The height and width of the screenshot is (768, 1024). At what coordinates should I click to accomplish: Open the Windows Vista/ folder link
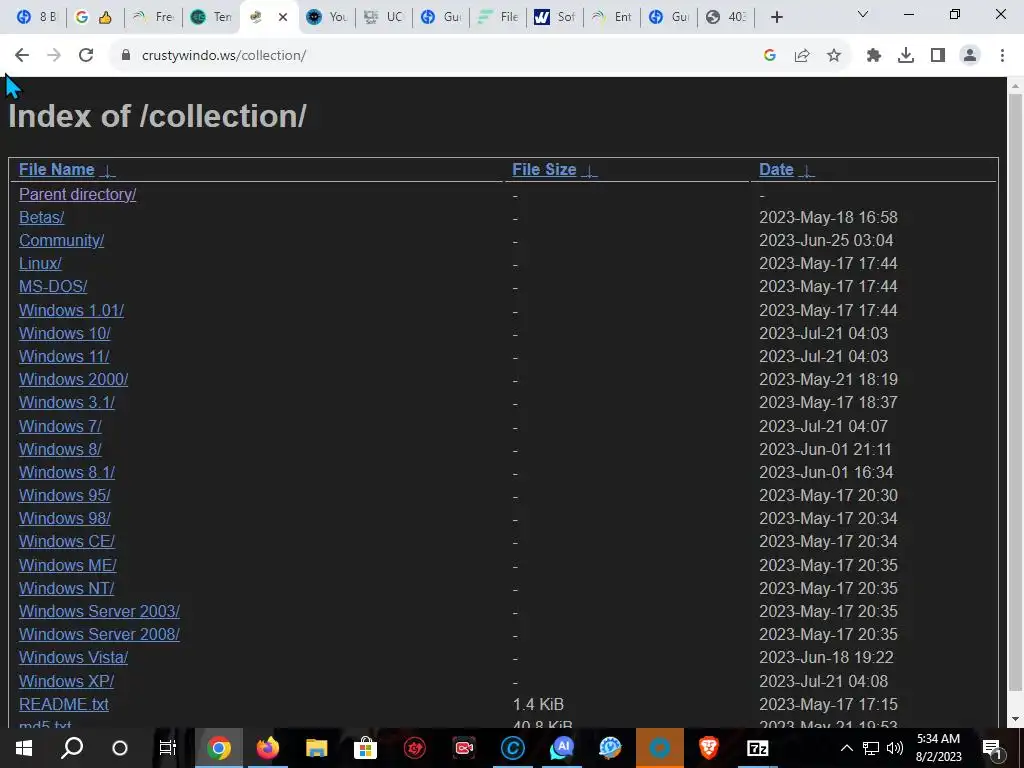pos(73,658)
